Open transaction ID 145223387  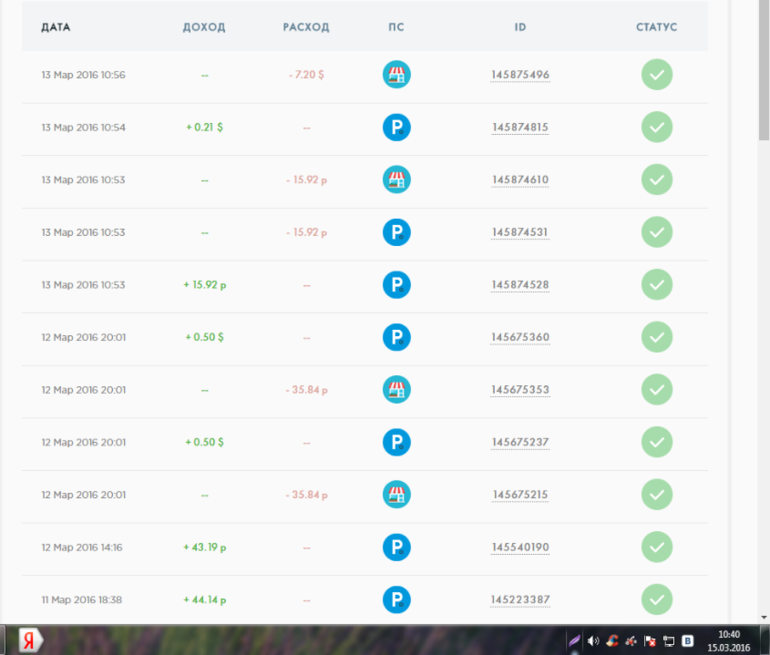520,600
